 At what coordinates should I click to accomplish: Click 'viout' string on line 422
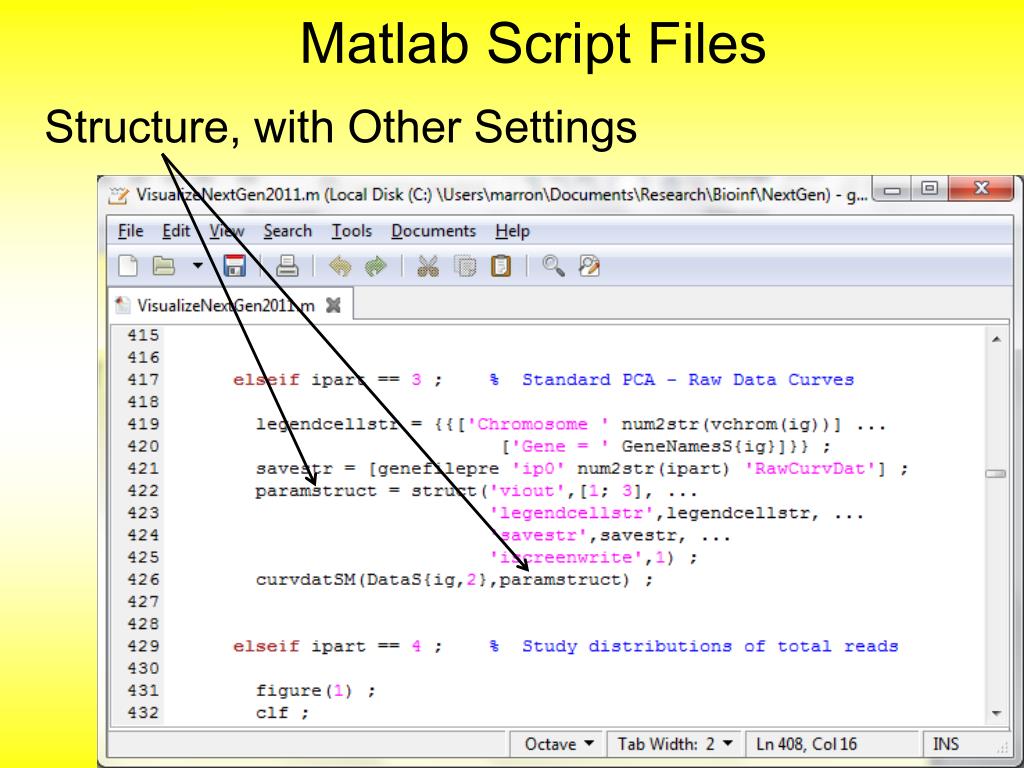pyautogui.click(x=526, y=490)
